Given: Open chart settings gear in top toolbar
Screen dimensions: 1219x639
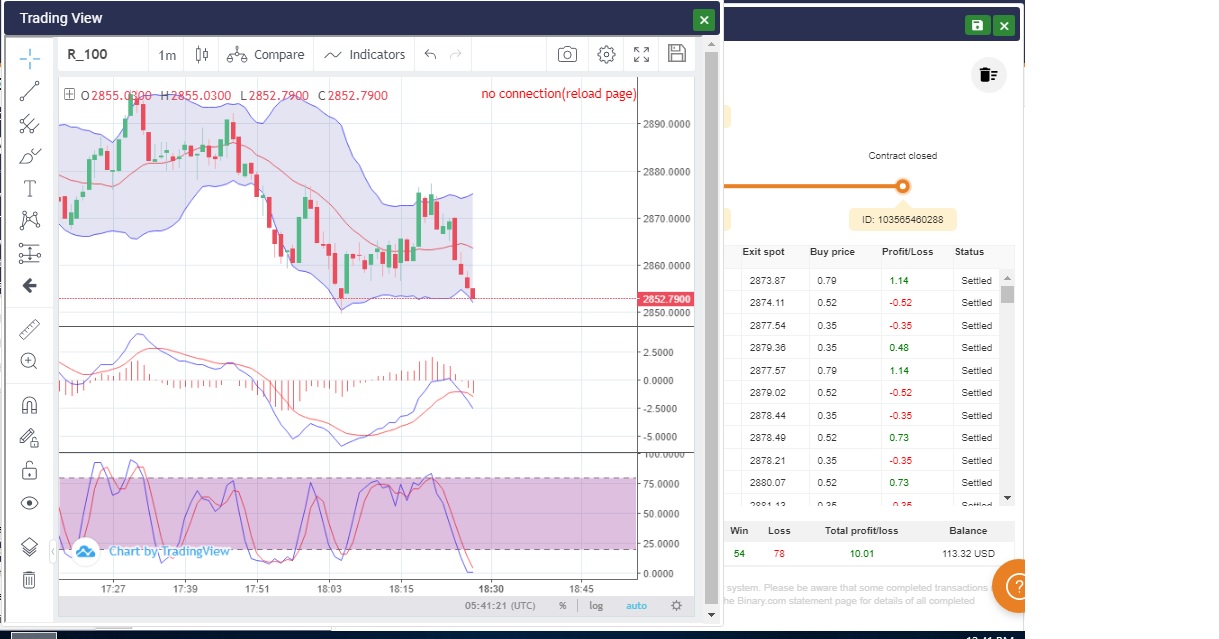Looking at the screenshot, I should pyautogui.click(x=606, y=55).
